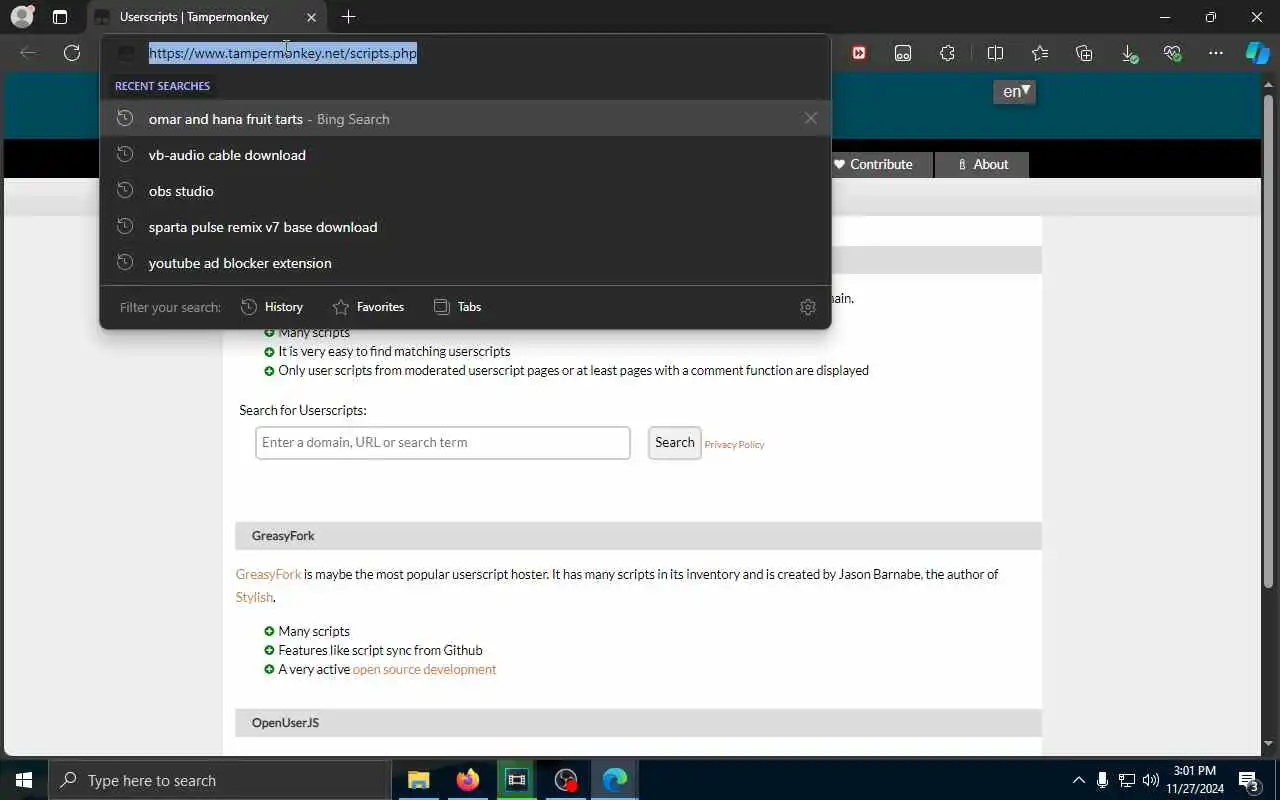Open the Favorites star list
The height and width of the screenshot is (800, 1280).
(x=1040, y=53)
